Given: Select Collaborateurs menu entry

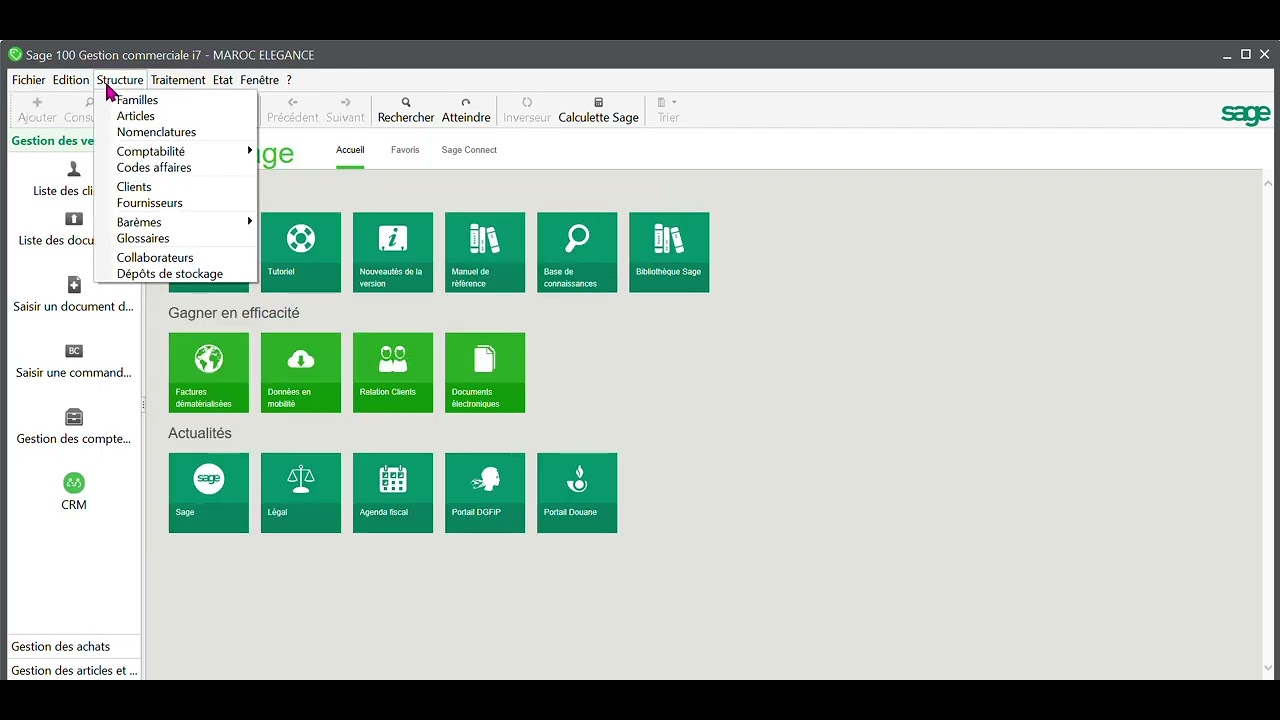Looking at the screenshot, I should pos(176,258).
